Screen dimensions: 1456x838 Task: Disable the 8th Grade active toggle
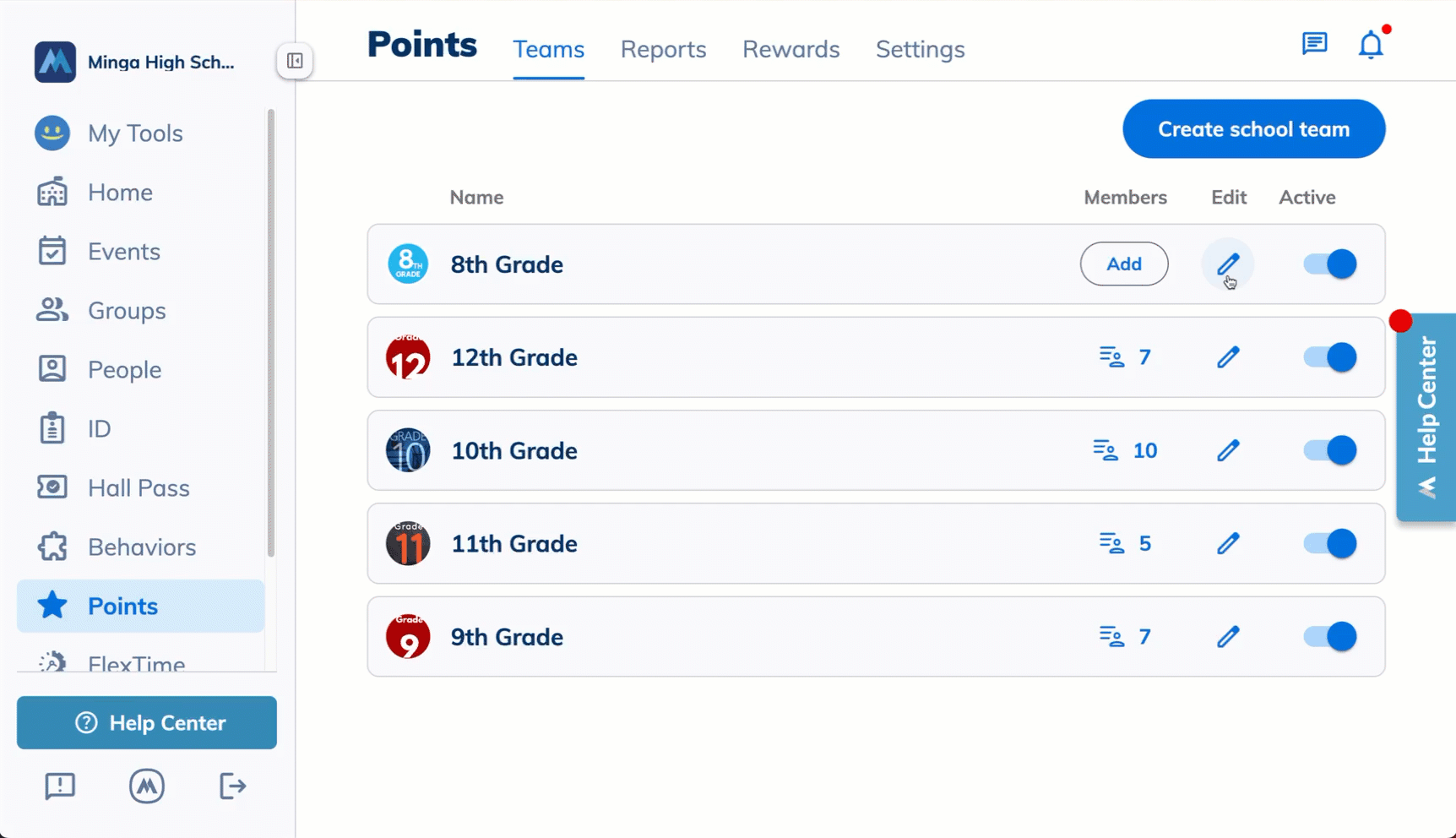tap(1330, 264)
